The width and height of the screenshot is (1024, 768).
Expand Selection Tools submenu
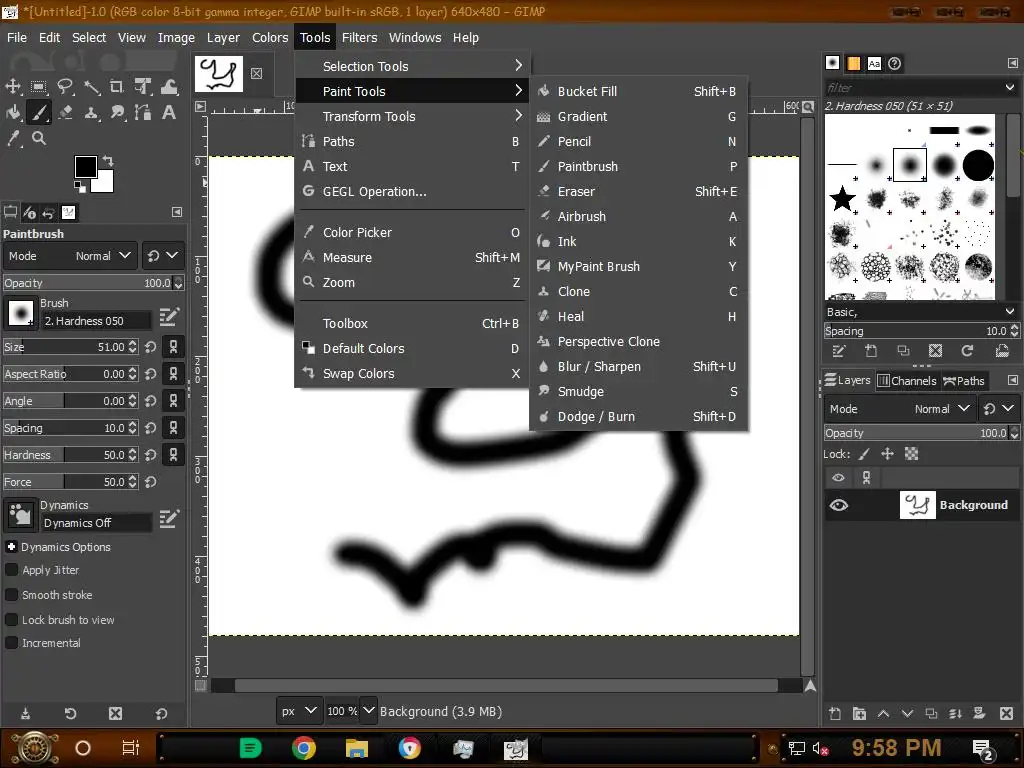411,66
